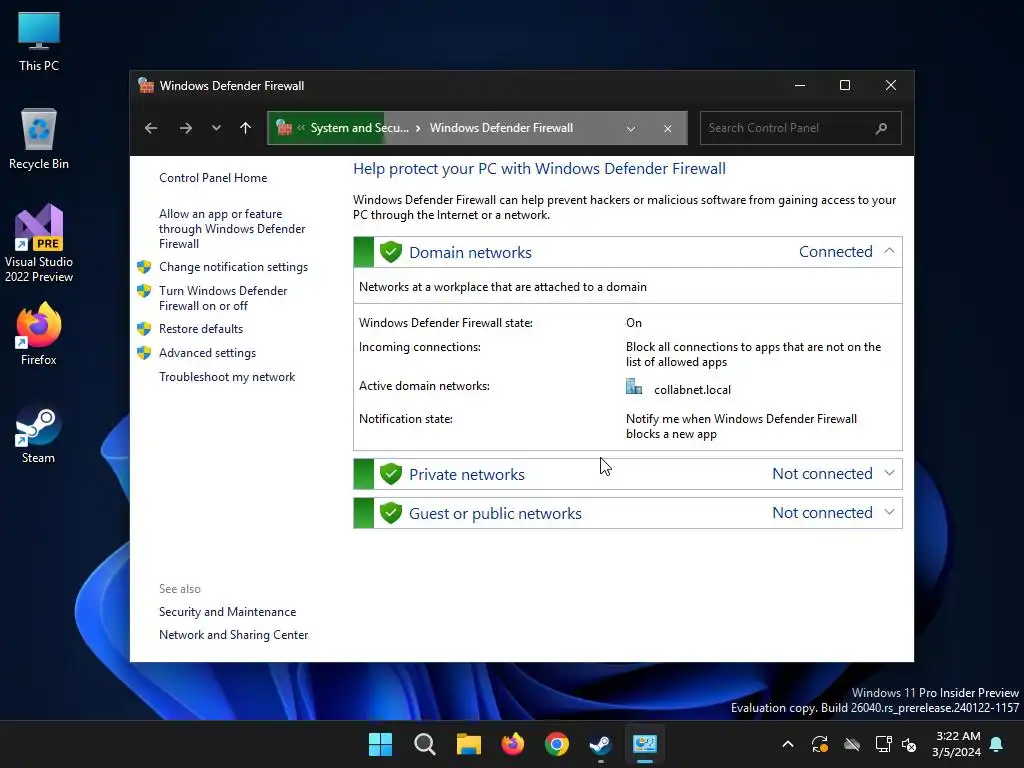Click Restore defaults link
The height and width of the screenshot is (768, 1024).
pyautogui.click(x=200, y=329)
